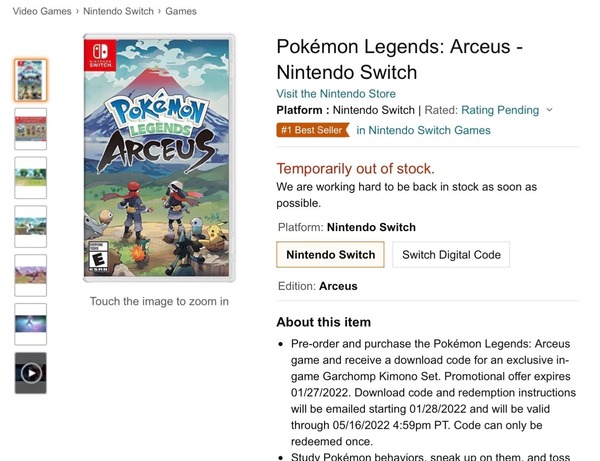Image resolution: width=600 pixels, height=461 pixels.
Task: Go to Nintendo Switch breadcrumb
Action: (119, 12)
